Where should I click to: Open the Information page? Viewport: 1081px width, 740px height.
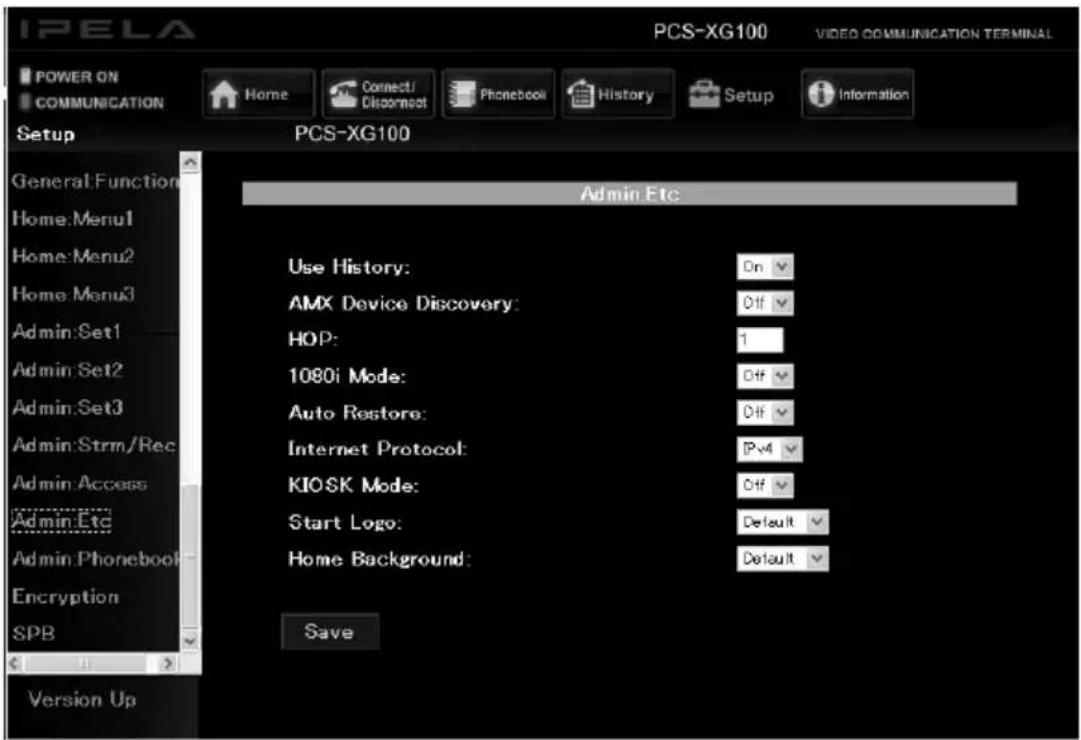pos(857,94)
